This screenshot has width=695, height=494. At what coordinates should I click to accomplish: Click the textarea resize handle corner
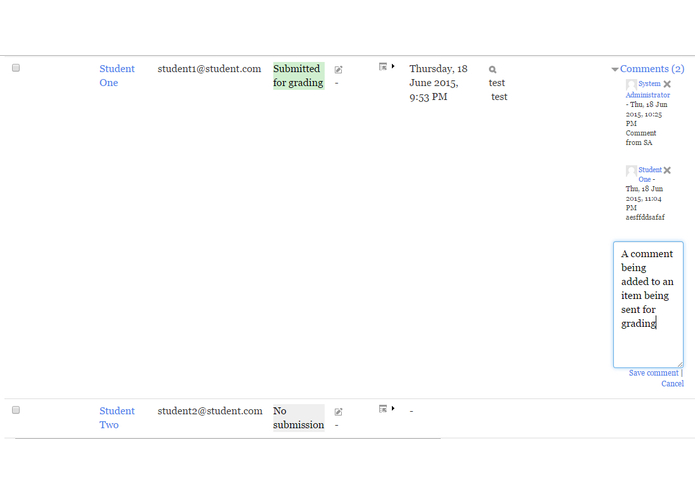pyautogui.click(x=680, y=364)
